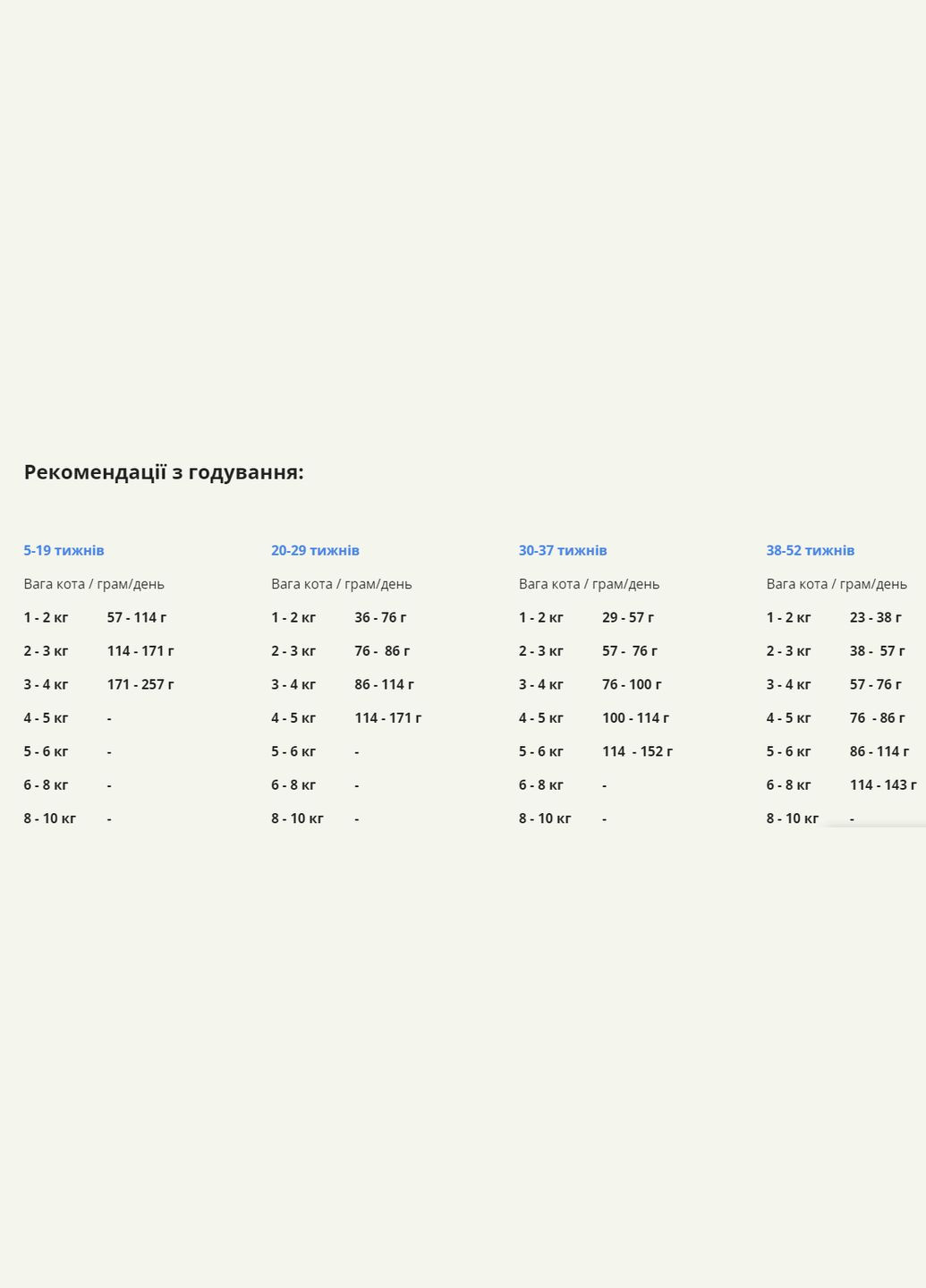The image size is (926, 1288).
Task: Select the "36 - 76 г" value
Action: 380,617
